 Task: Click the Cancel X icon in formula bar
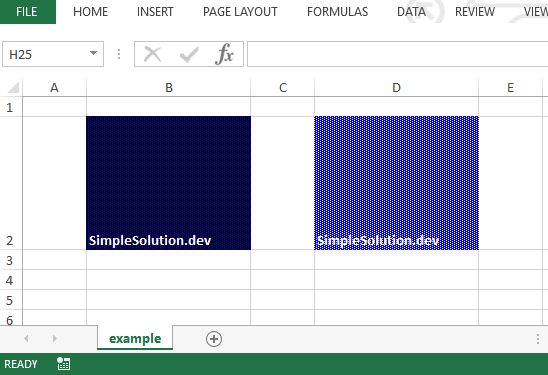153,54
